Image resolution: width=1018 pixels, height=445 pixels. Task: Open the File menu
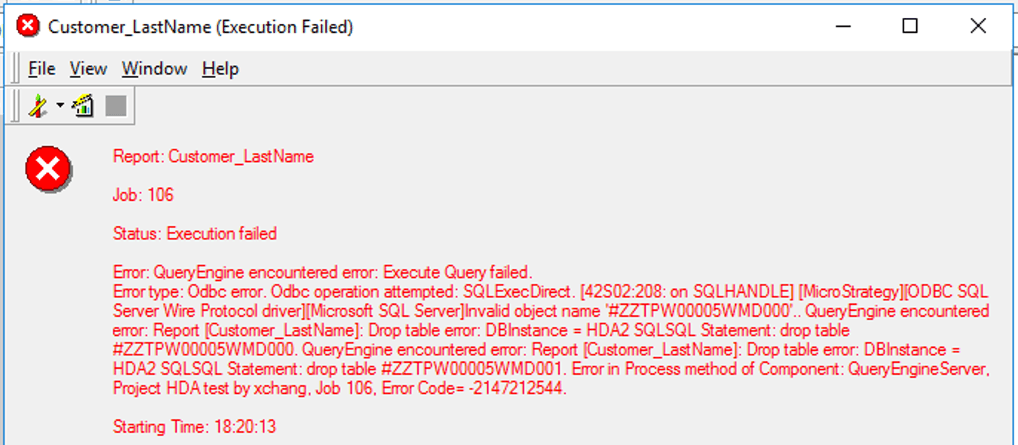(x=41, y=69)
